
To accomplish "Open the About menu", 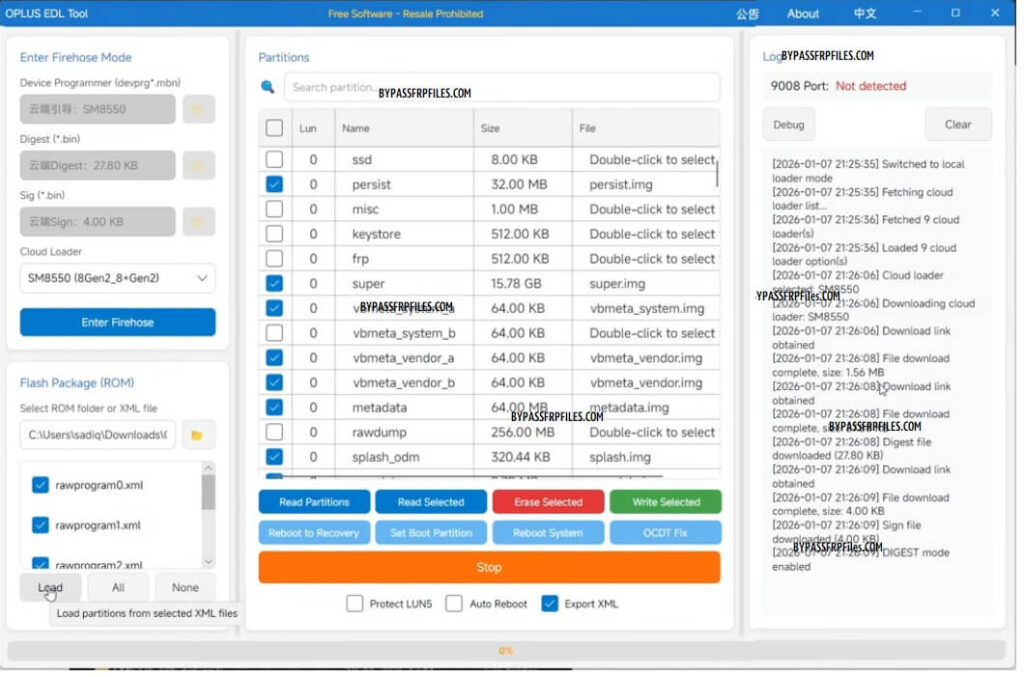I will (803, 14).
